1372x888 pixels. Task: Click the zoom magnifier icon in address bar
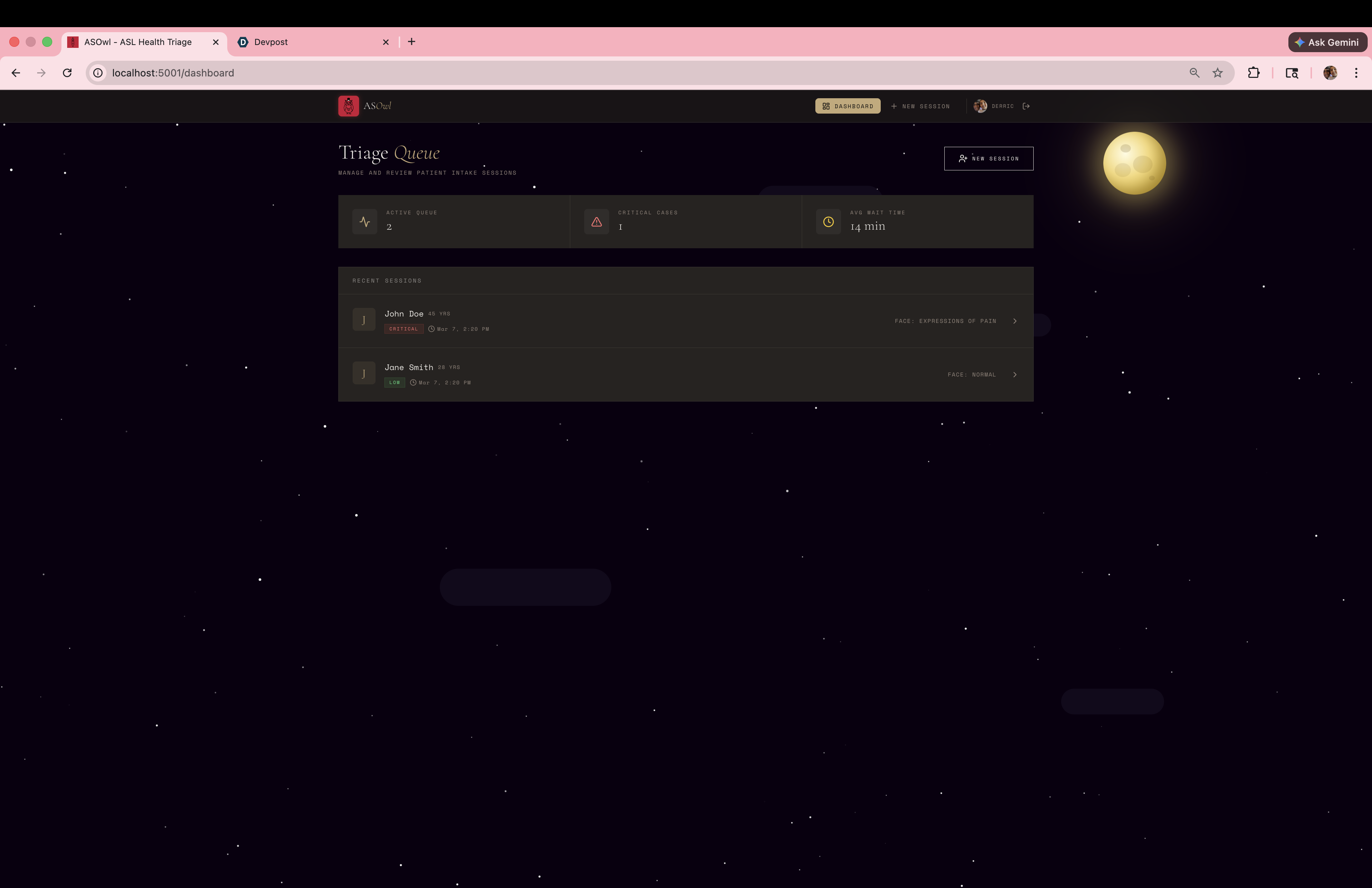click(x=1194, y=73)
